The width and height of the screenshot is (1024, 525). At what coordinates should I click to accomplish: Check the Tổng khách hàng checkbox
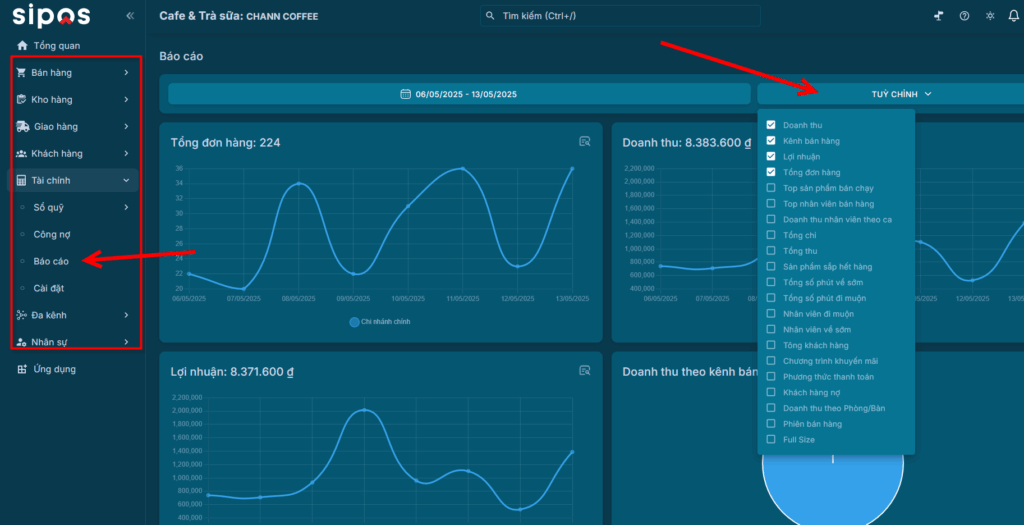point(771,345)
